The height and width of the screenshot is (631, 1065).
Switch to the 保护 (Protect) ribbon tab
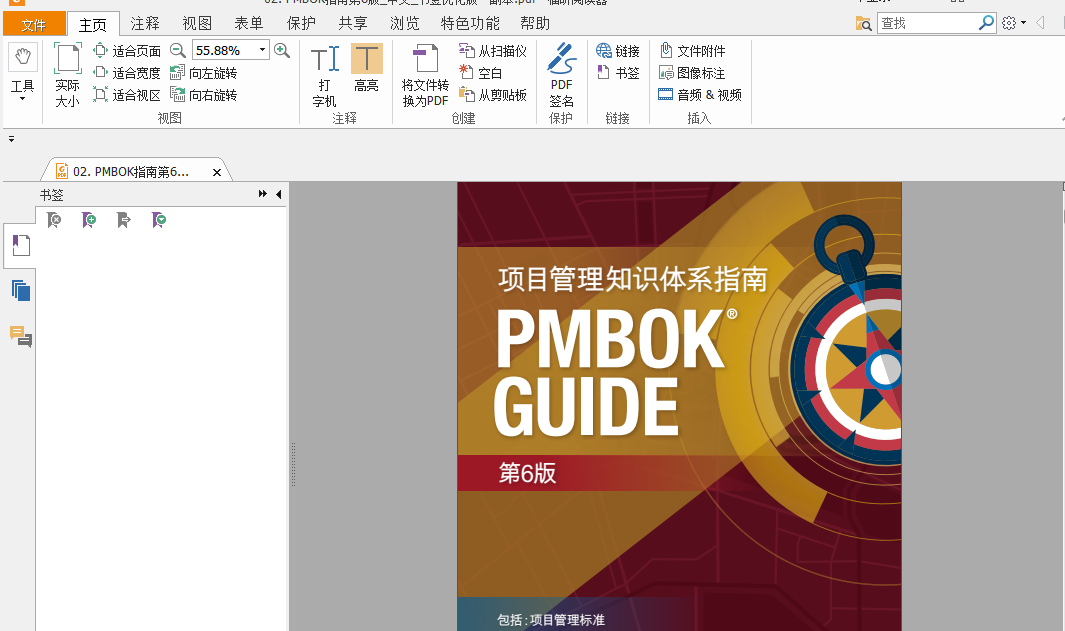[x=301, y=24]
